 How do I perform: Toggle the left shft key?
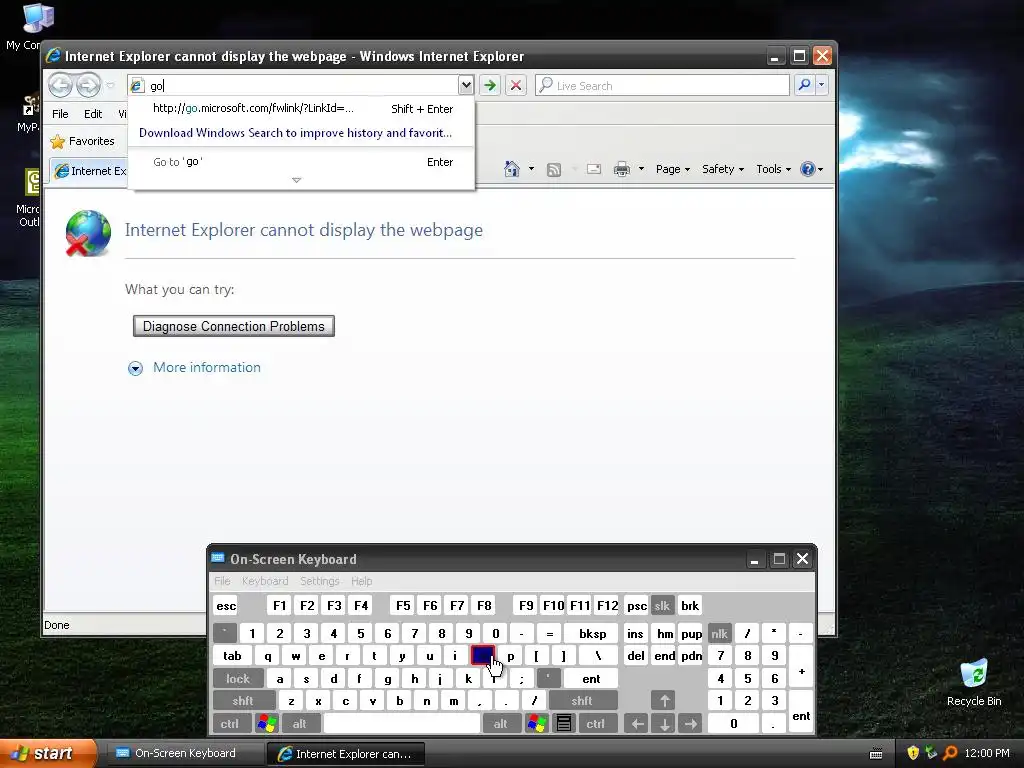coord(243,701)
